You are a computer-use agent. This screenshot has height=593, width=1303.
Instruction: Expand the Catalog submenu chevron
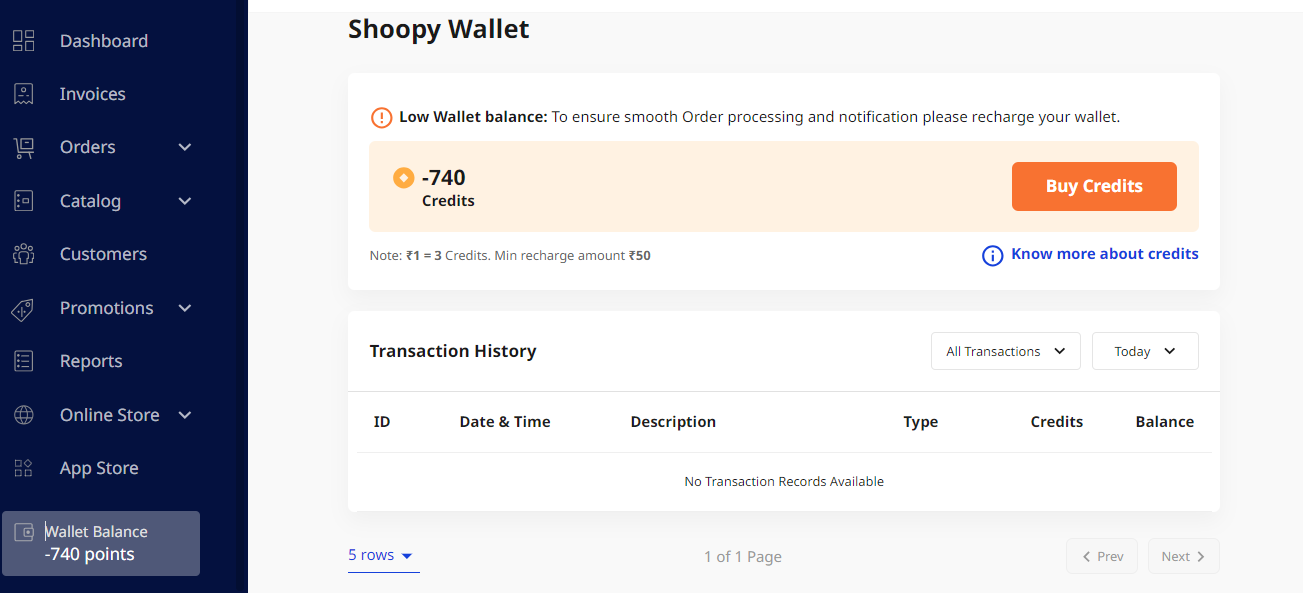(x=185, y=201)
